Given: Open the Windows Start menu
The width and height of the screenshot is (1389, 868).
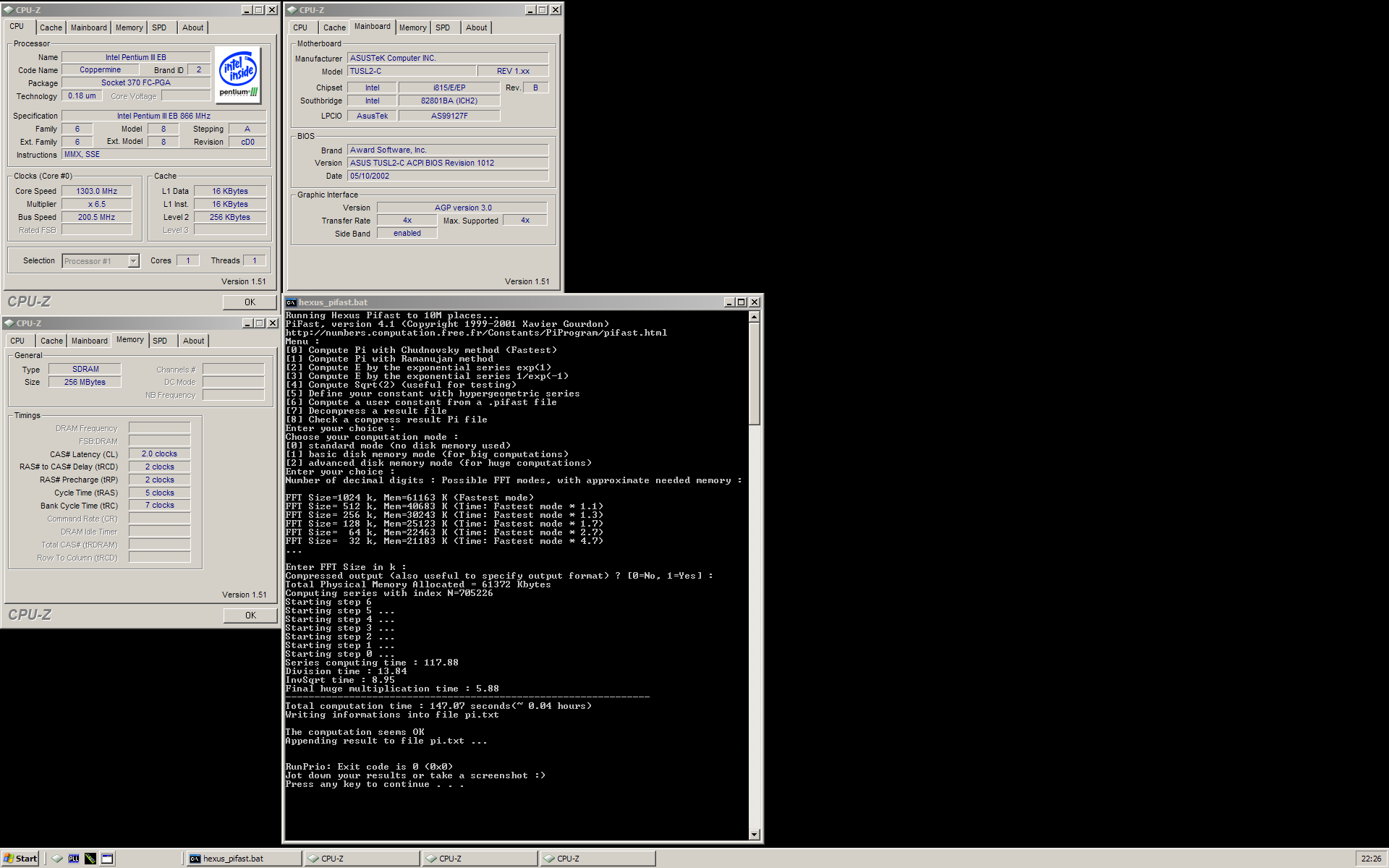Looking at the screenshot, I should (x=20, y=859).
